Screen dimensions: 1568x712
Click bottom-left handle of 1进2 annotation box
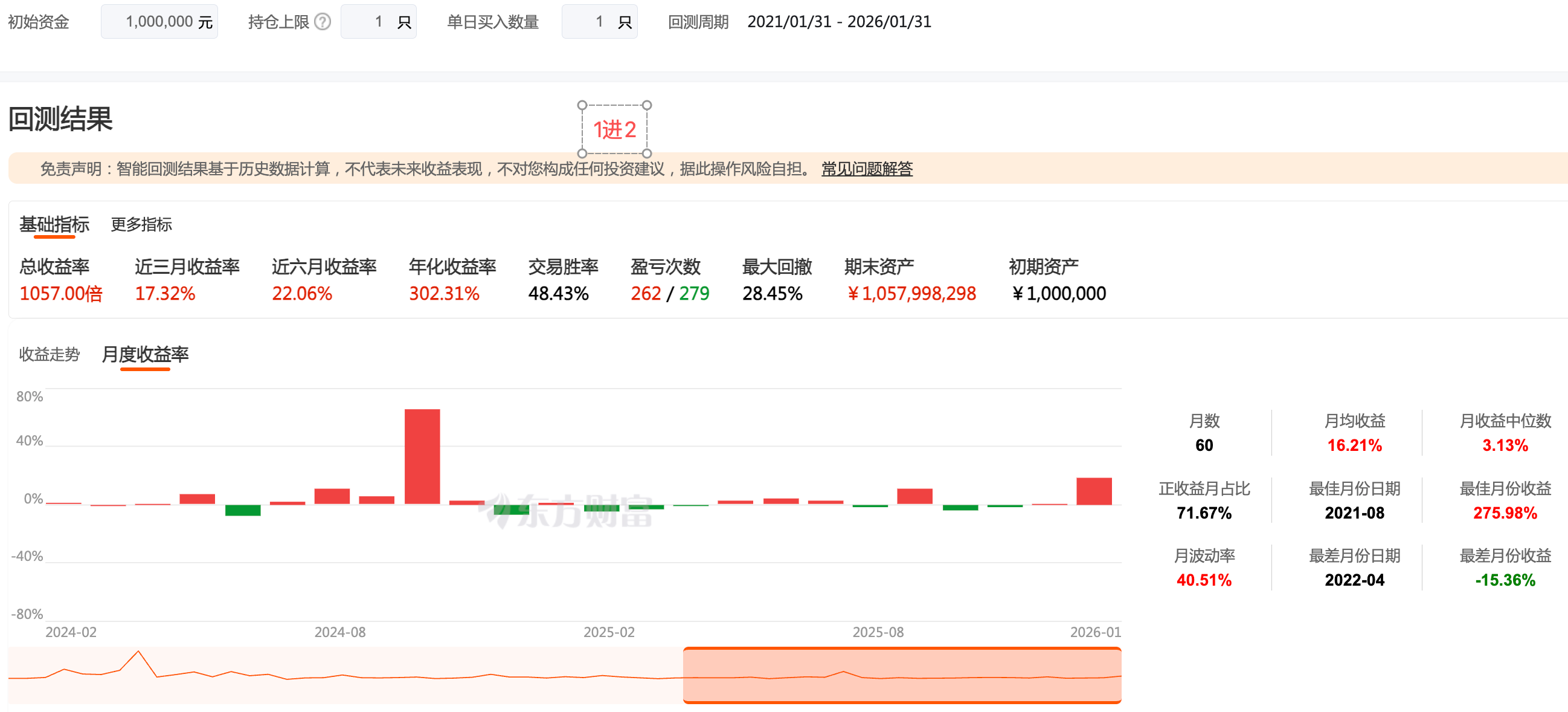pyautogui.click(x=582, y=154)
